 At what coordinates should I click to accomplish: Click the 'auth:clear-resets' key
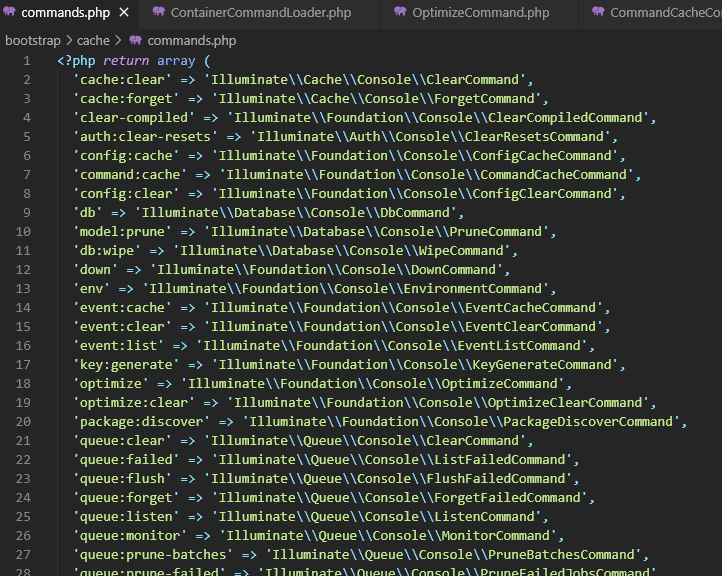pyautogui.click(x=145, y=137)
